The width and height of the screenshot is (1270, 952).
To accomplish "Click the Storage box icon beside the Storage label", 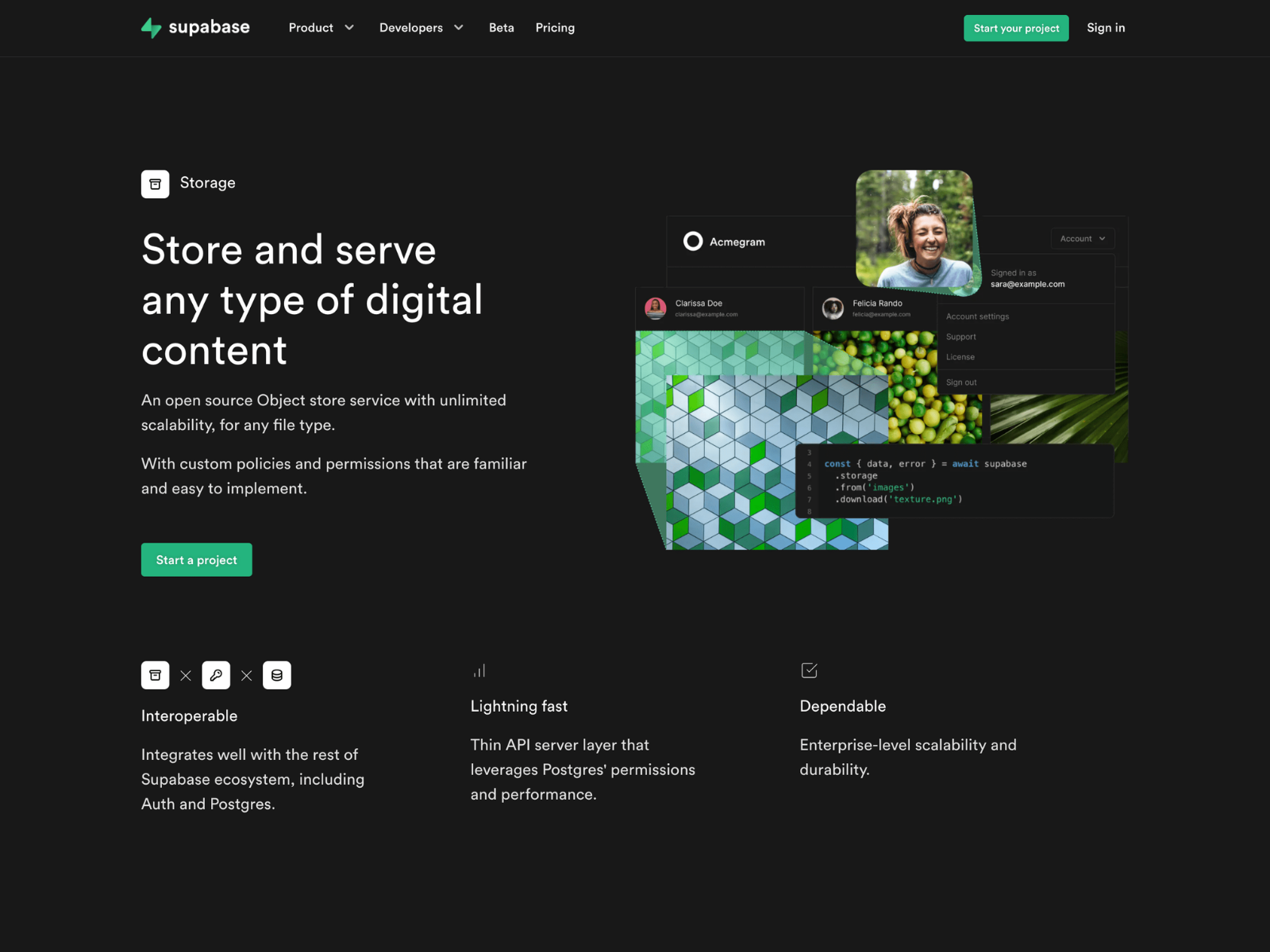I will point(155,183).
